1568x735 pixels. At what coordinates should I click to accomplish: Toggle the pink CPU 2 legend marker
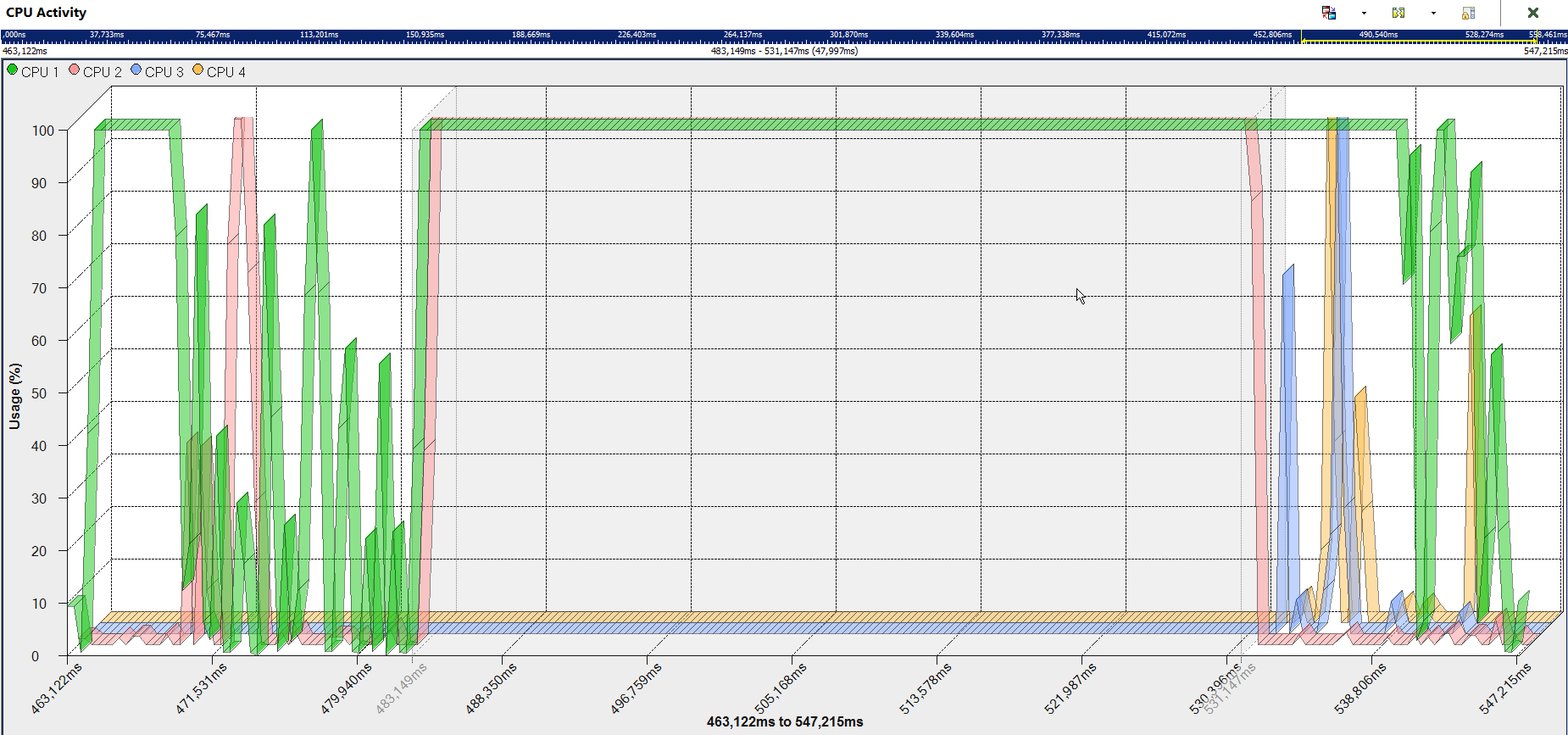pyautogui.click(x=75, y=70)
